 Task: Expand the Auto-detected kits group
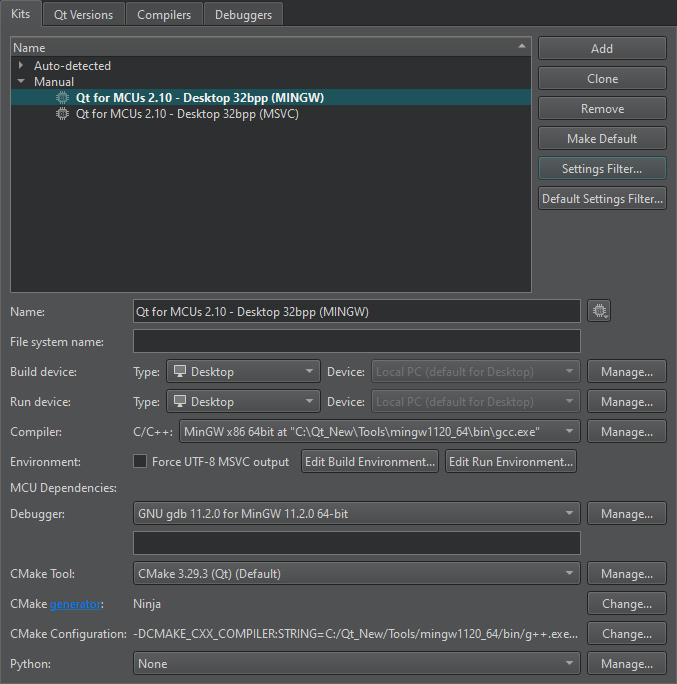(21, 66)
